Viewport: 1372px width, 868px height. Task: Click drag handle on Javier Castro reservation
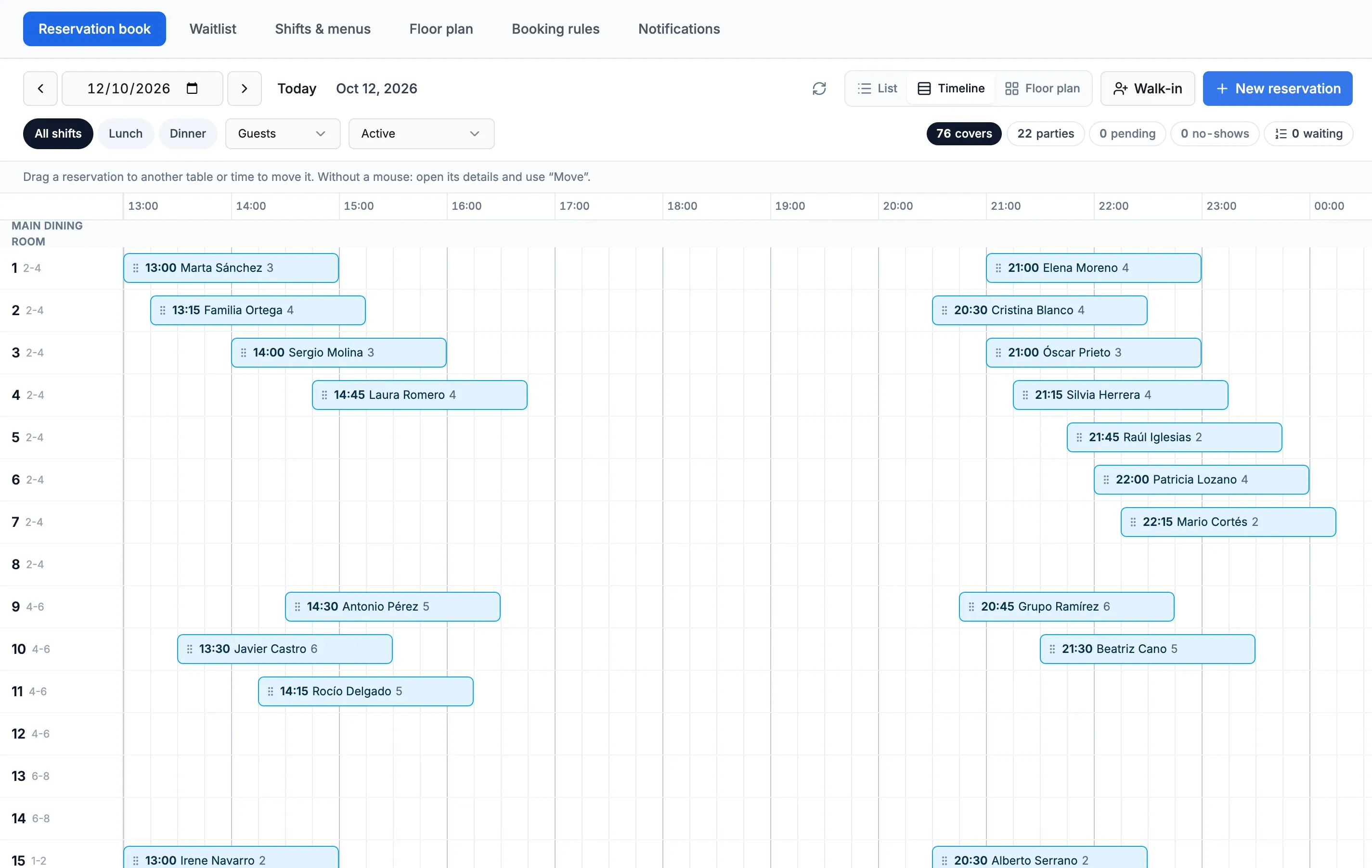coord(190,649)
